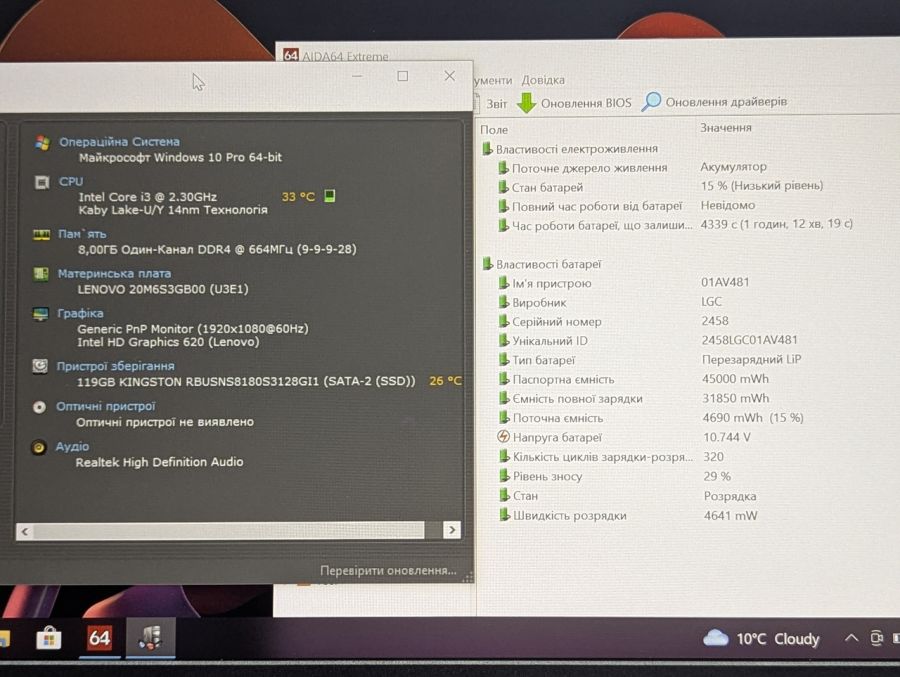This screenshot has height=677, width=900.
Task: Open the Оптичні пристрої section link
Action: coord(106,407)
